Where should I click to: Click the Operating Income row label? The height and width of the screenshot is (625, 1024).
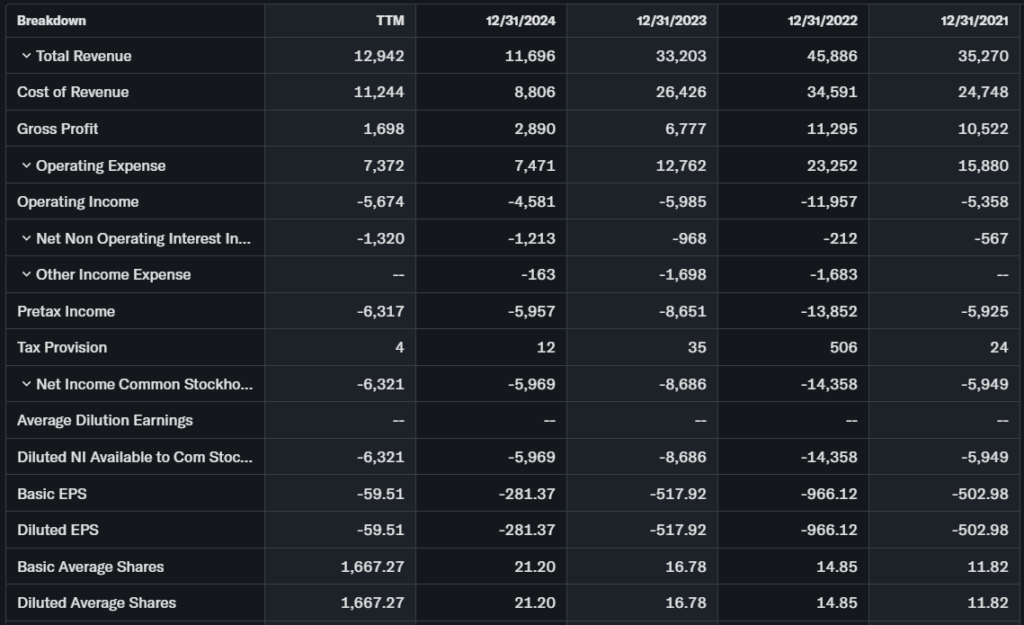[x=78, y=202]
